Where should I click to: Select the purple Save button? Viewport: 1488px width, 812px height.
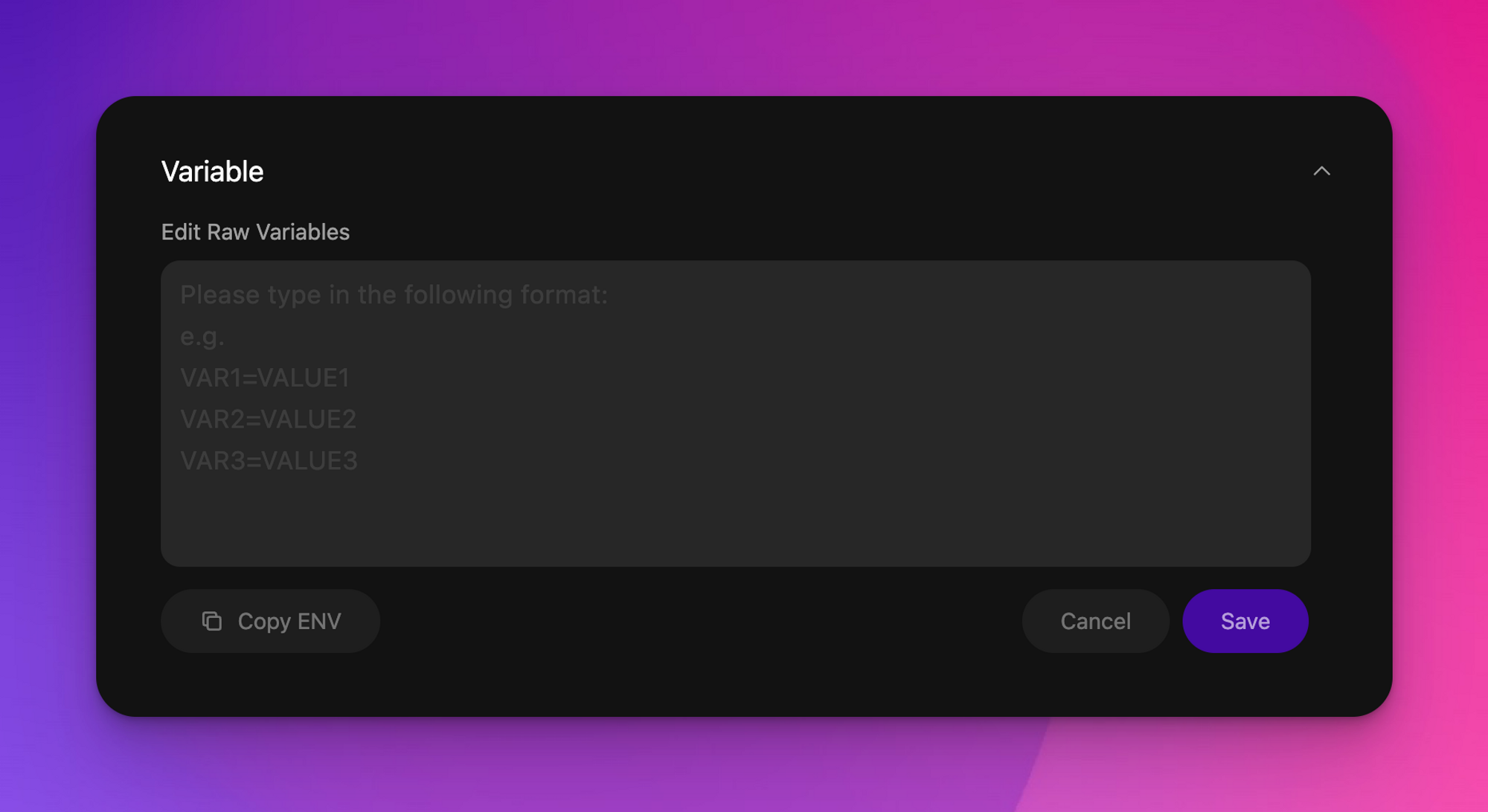1245,621
